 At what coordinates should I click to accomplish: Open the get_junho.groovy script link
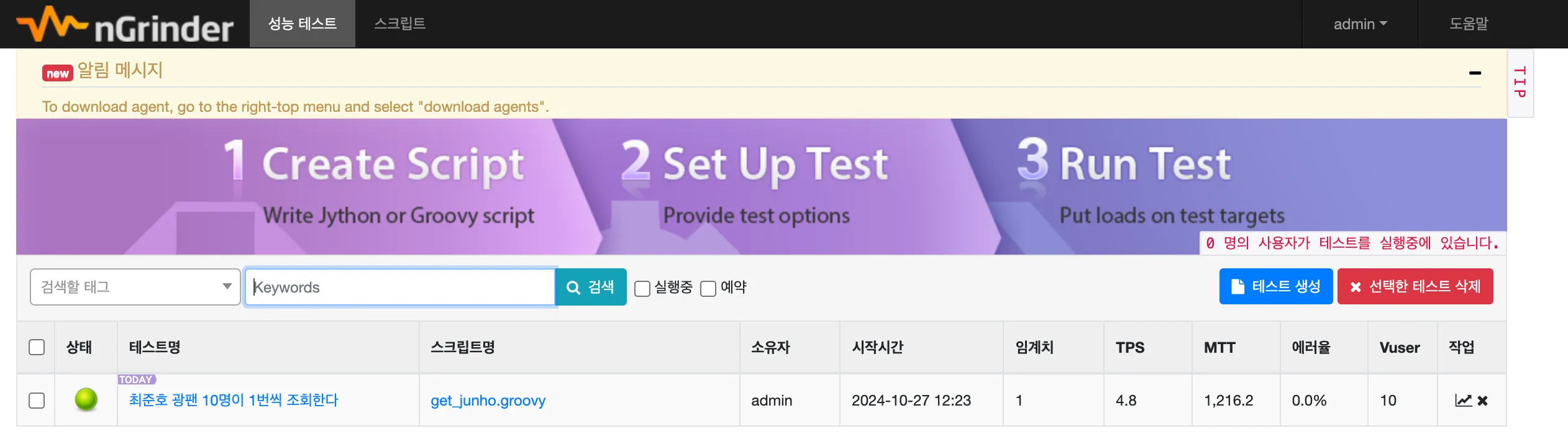[488, 401]
